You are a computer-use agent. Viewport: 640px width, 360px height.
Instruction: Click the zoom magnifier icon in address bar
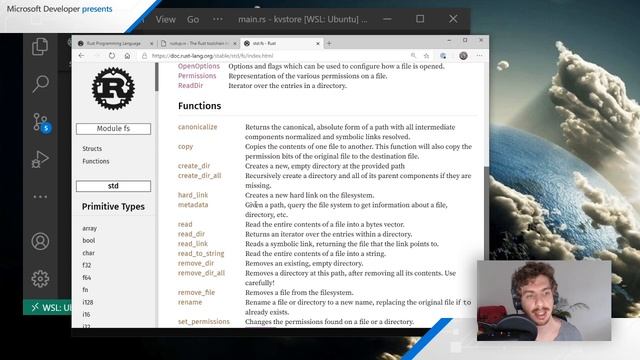pos(413,56)
